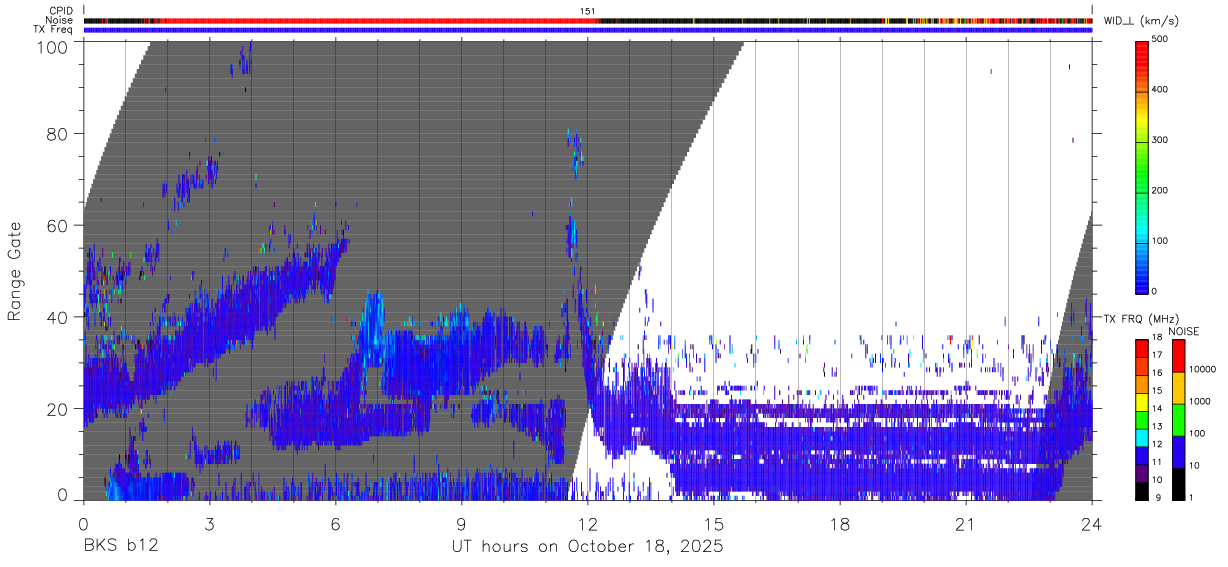This screenshot has width=1228, height=567.
Task: Pick the green swatch in NOISE legend
Action: [1179, 420]
